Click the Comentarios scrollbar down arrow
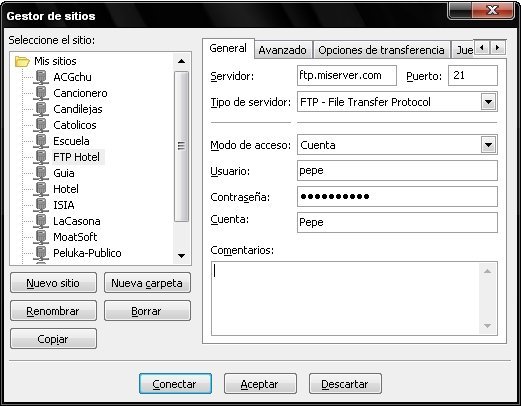The height and width of the screenshot is (406, 521). tap(488, 326)
